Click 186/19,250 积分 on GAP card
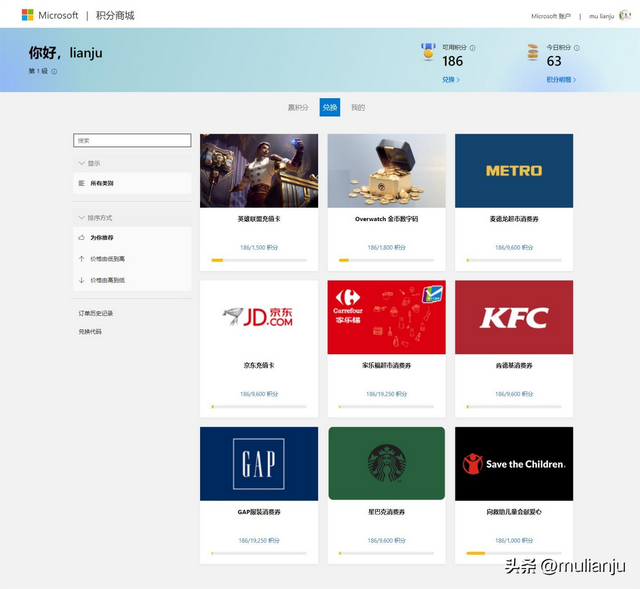The height and width of the screenshot is (589, 640). coord(259,540)
